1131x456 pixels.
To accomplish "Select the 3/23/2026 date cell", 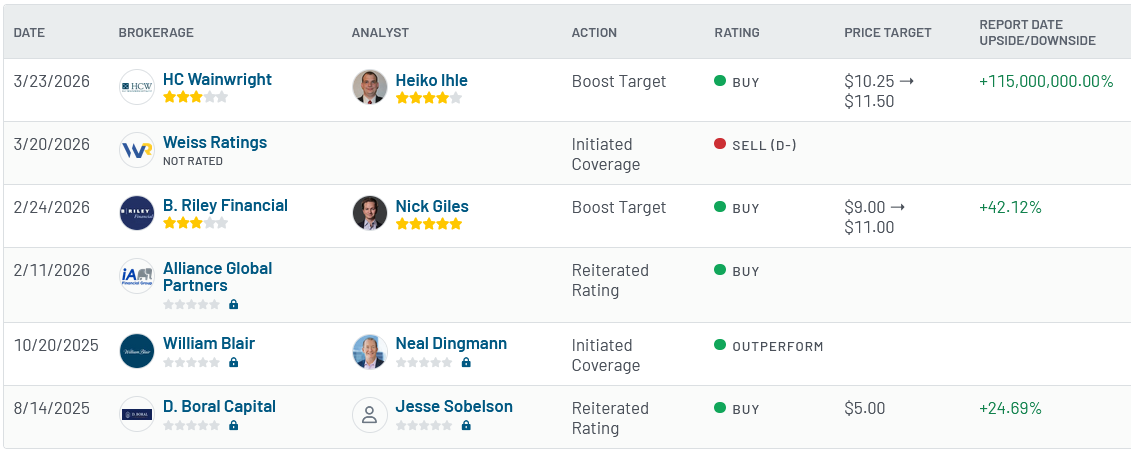I will [x=52, y=81].
